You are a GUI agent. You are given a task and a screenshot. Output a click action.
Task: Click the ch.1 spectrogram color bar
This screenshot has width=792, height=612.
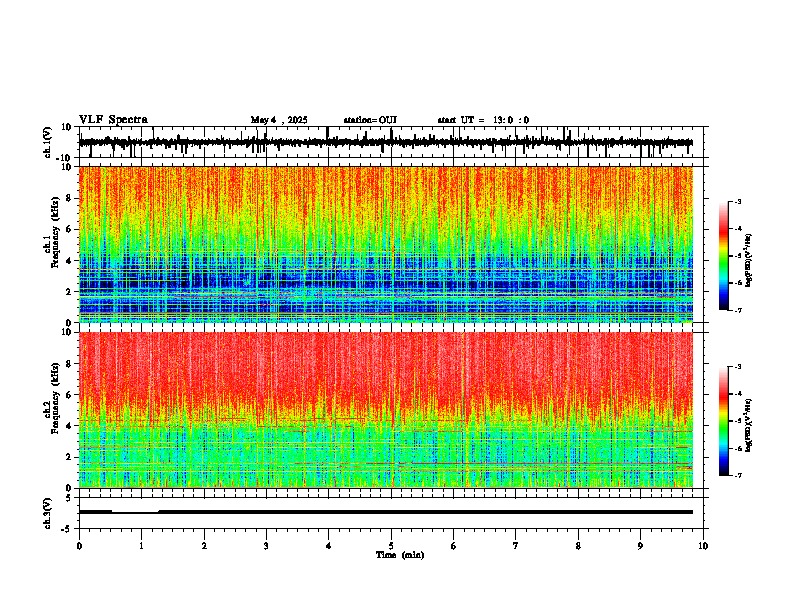click(x=724, y=256)
